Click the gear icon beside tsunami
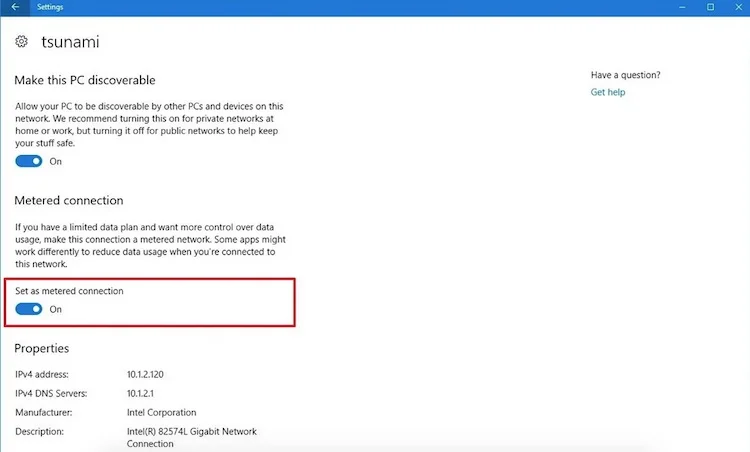 coord(21,42)
